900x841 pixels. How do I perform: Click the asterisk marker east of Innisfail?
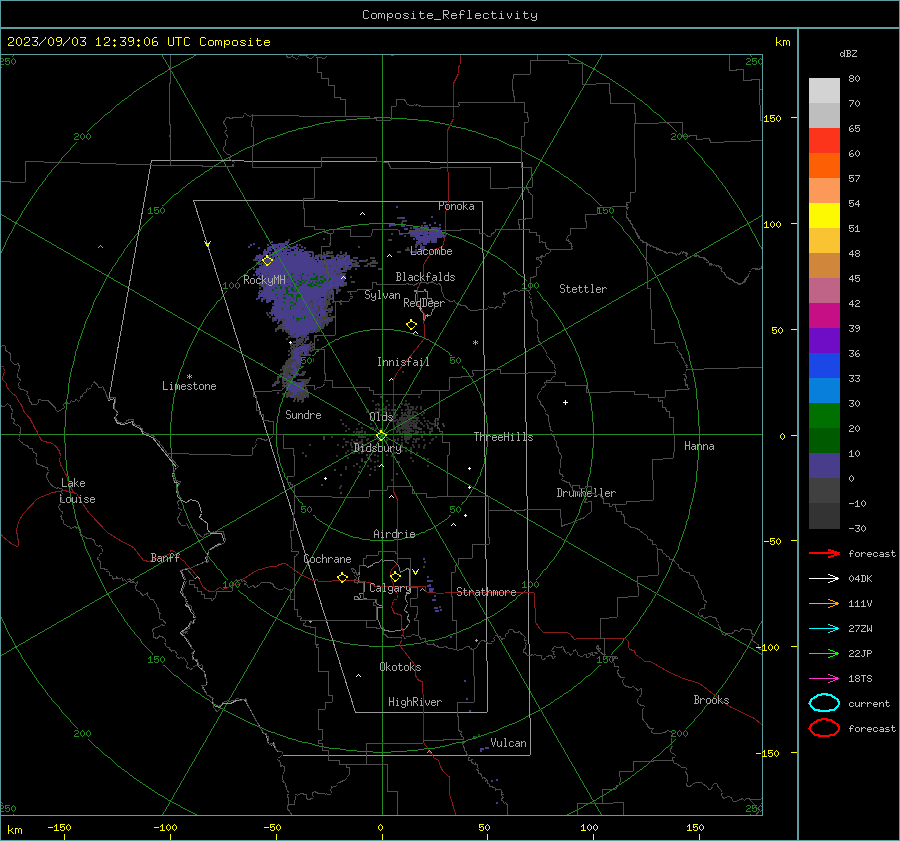click(475, 343)
